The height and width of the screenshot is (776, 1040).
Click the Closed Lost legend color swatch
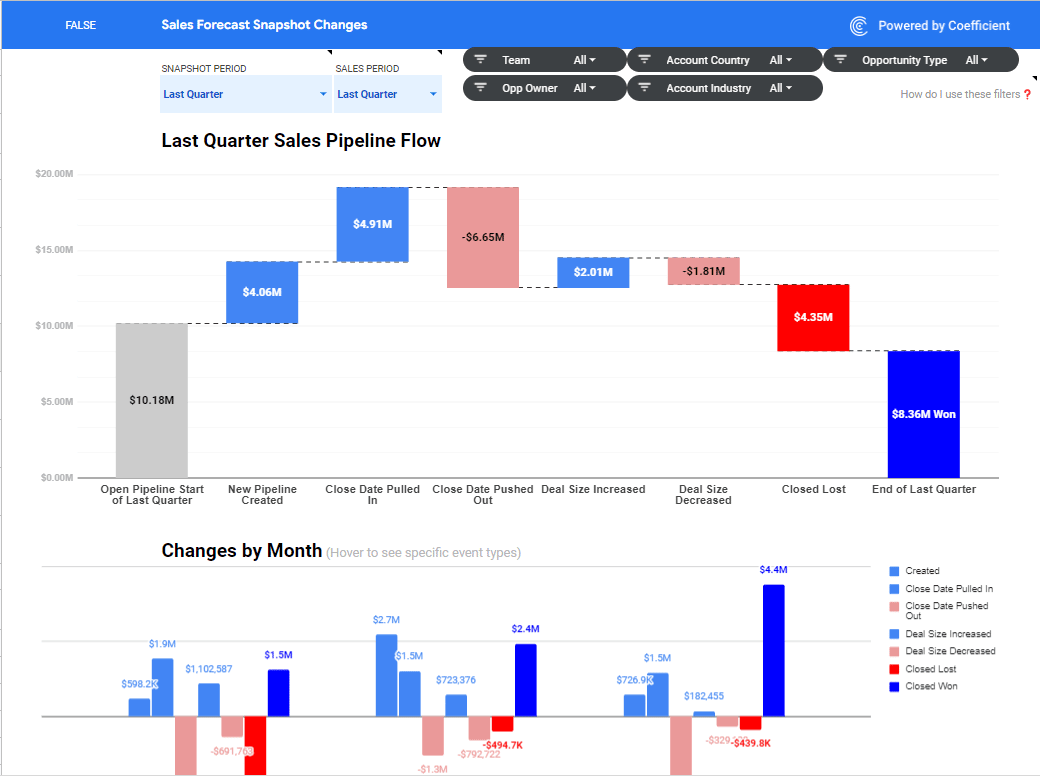(x=895, y=669)
